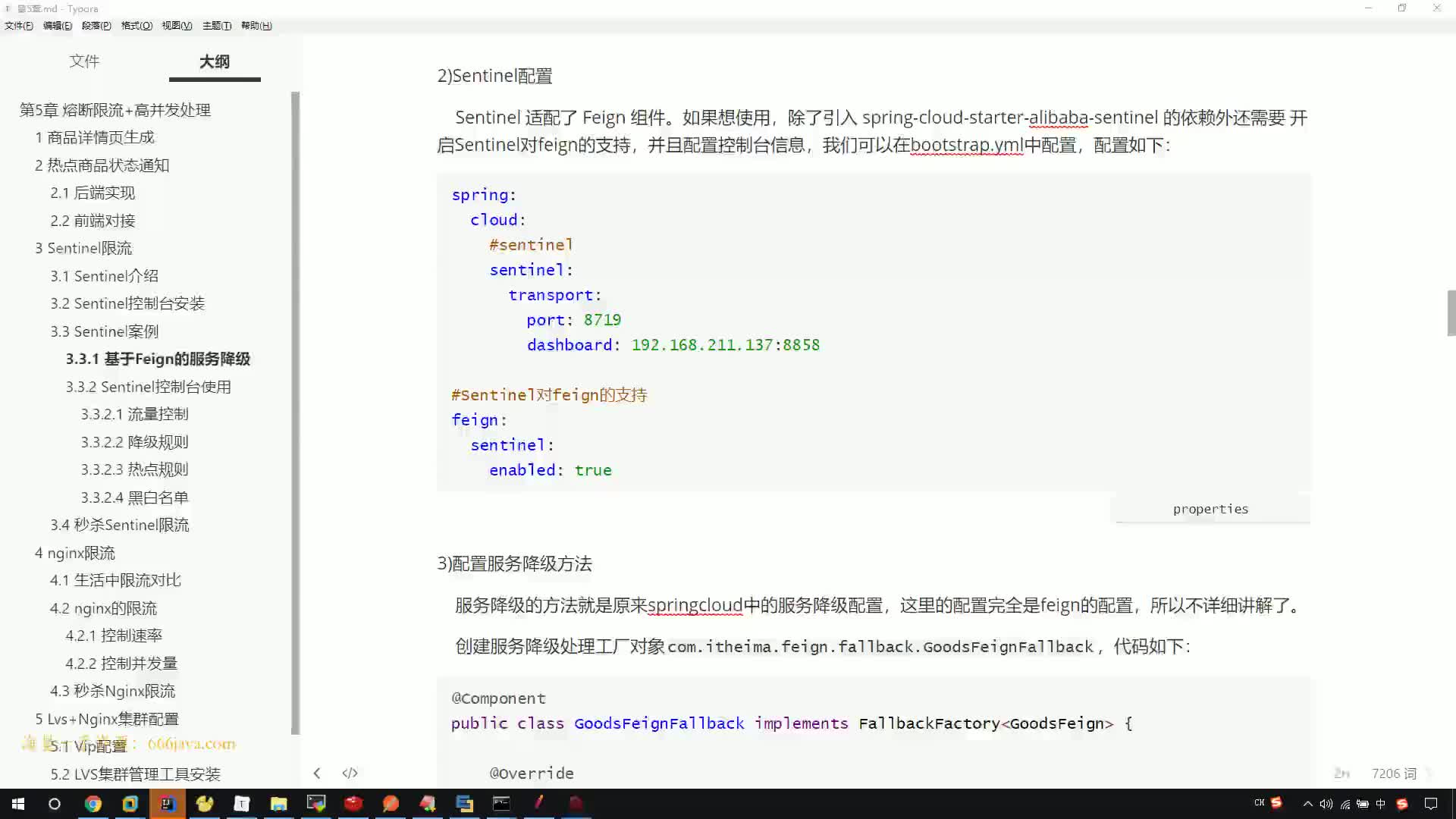Navigate to 5 Lvs+Nginx集群配置
The width and height of the screenshot is (1456, 819).
[107, 719]
